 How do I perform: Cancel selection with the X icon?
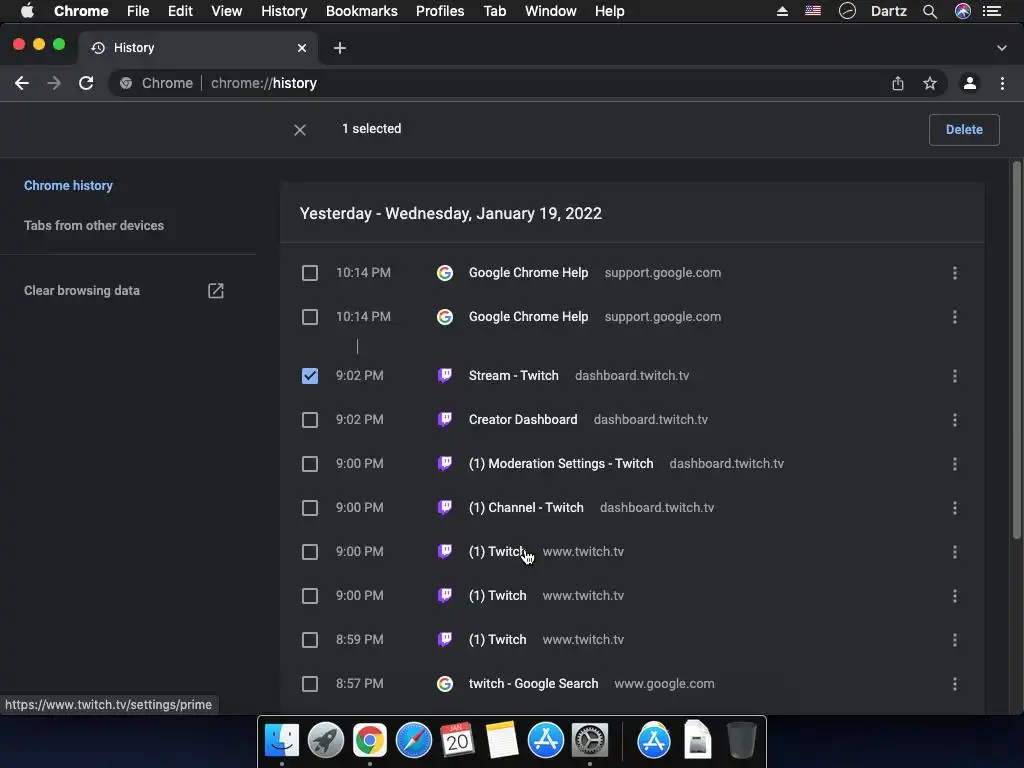(300, 130)
